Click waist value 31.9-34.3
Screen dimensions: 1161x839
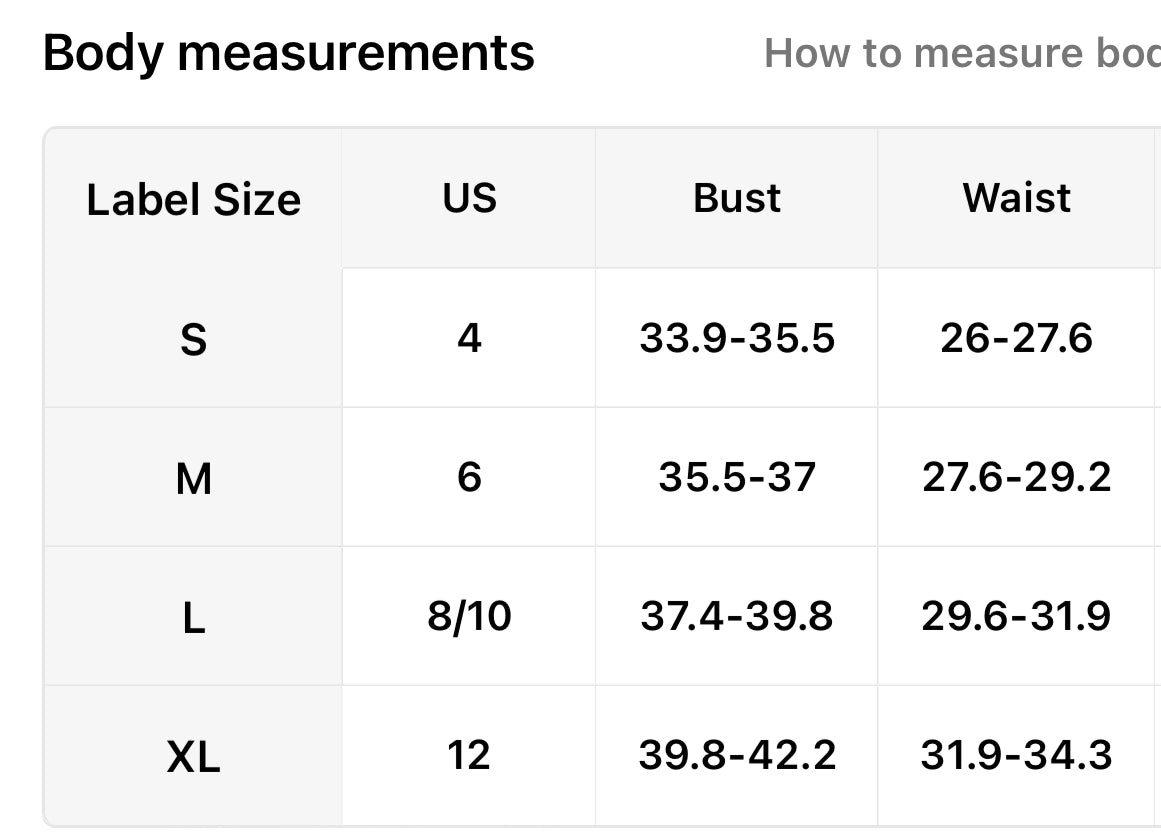click(1017, 755)
